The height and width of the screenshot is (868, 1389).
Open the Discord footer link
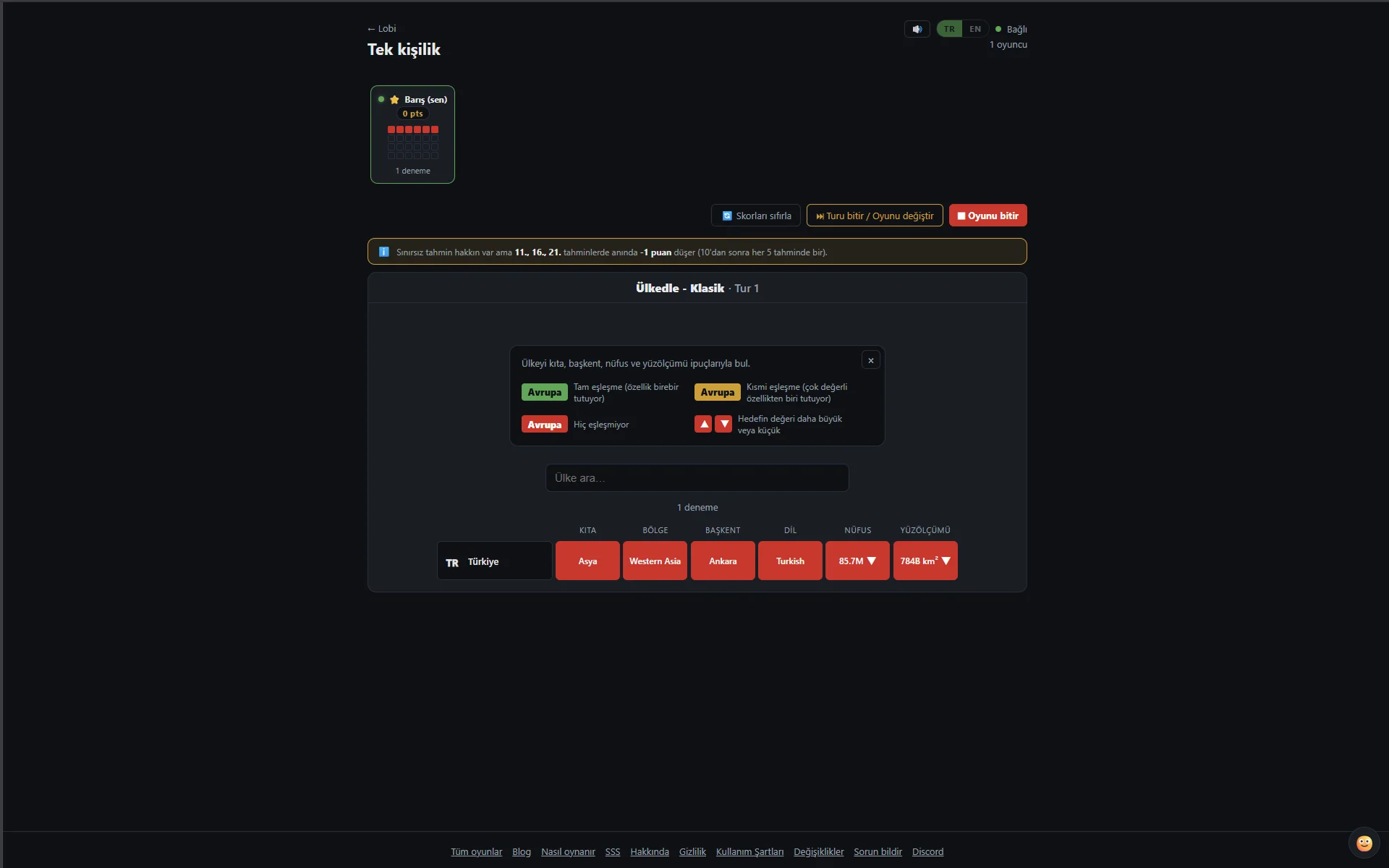[927, 852]
